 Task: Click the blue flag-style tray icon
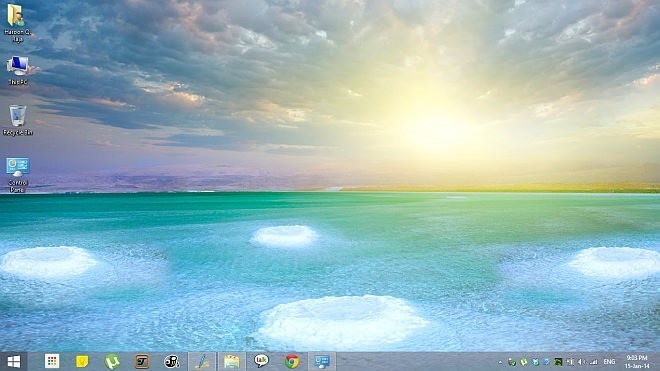pyautogui.click(x=546, y=362)
